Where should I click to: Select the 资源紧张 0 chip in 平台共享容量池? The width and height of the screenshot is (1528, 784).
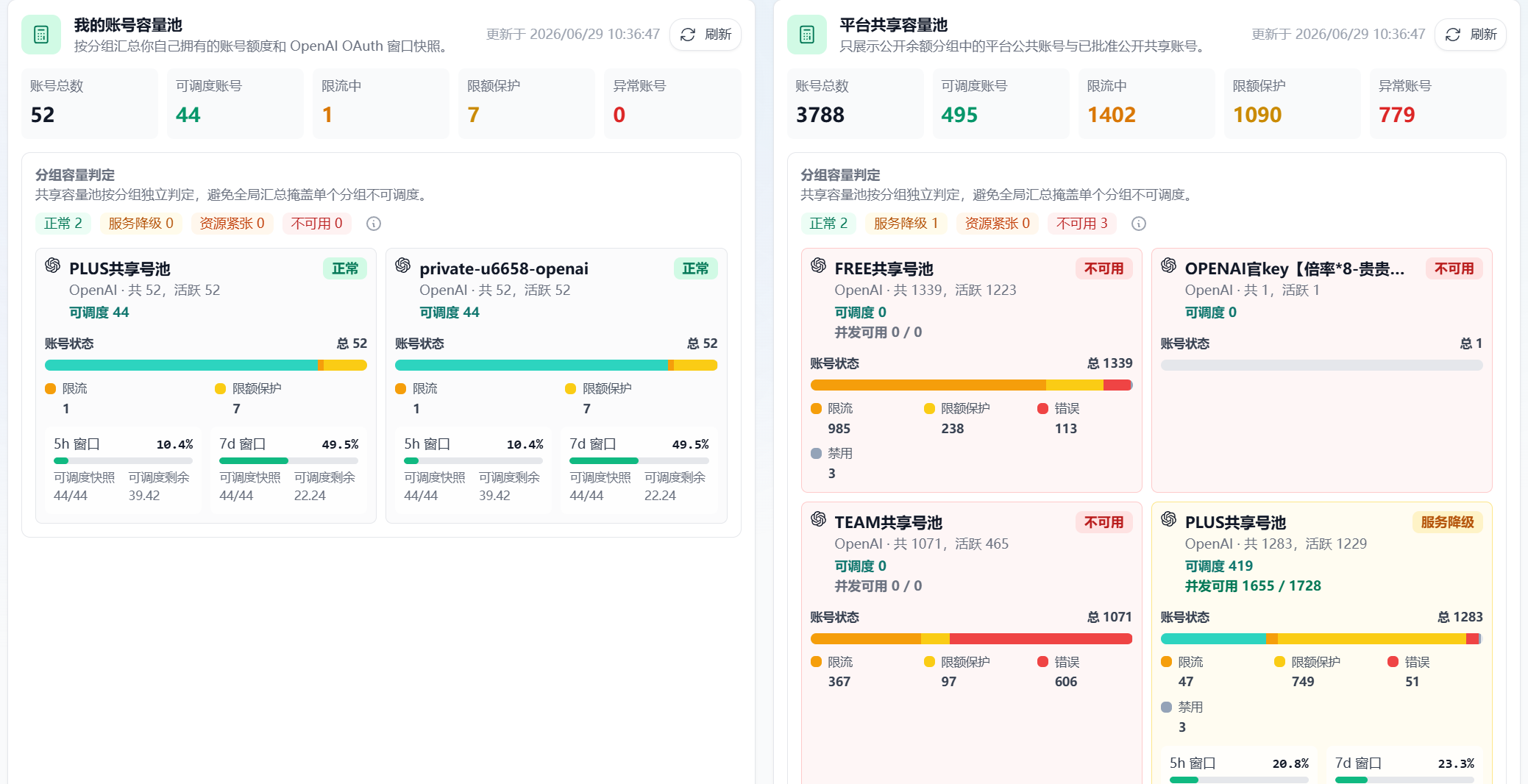tap(998, 224)
